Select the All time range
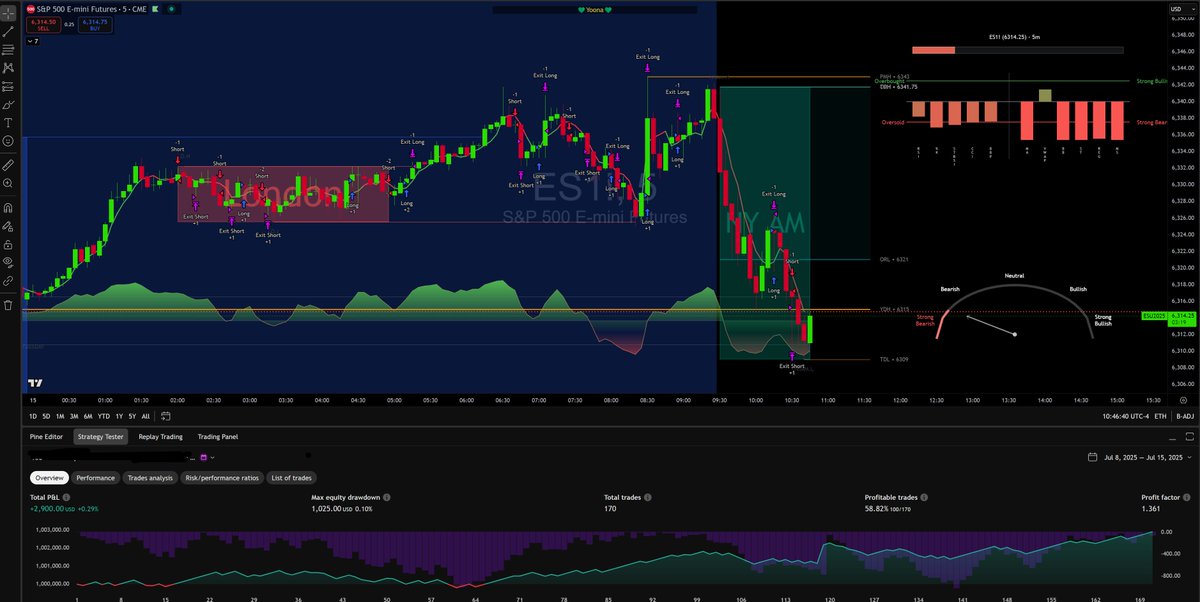1200x602 pixels. (147, 415)
